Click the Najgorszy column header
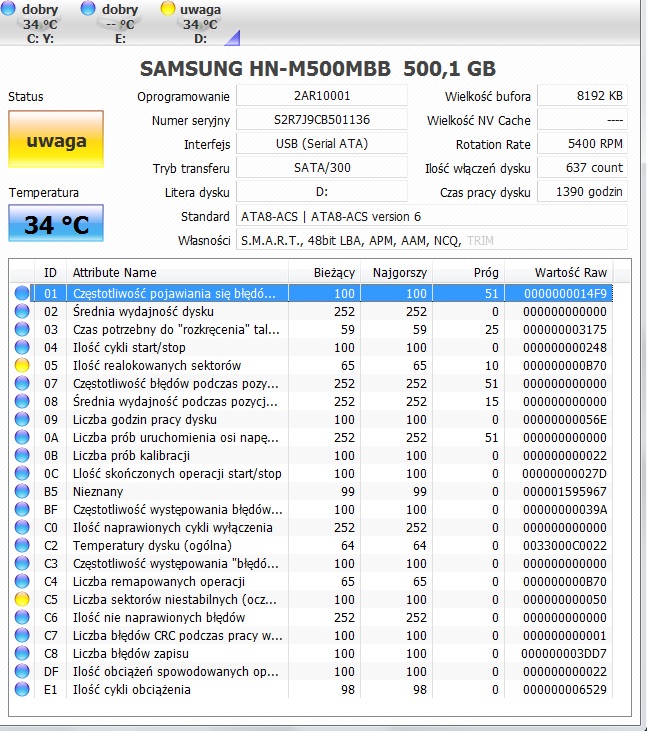Image resolution: width=647 pixels, height=731 pixels. pyautogui.click(x=397, y=273)
